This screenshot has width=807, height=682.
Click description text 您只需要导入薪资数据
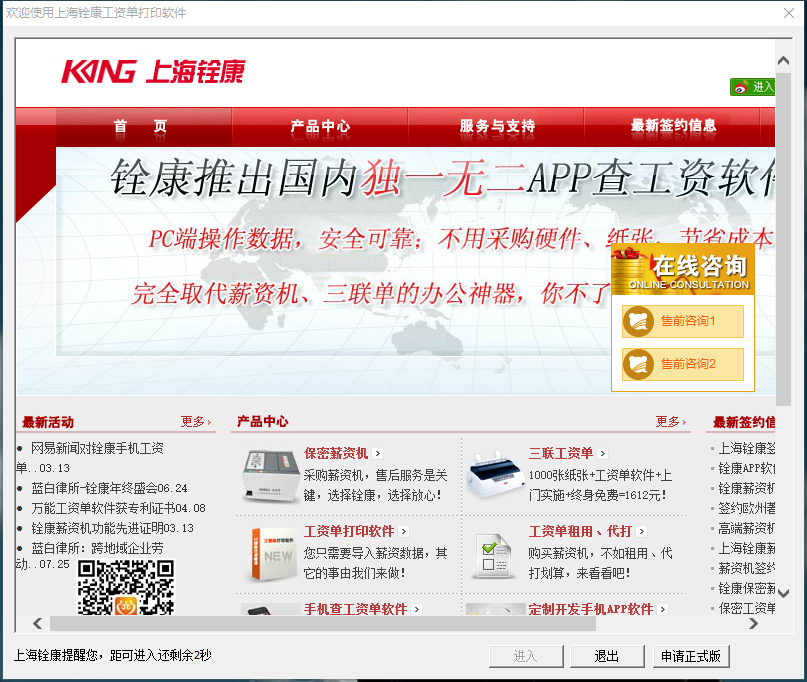(375, 563)
